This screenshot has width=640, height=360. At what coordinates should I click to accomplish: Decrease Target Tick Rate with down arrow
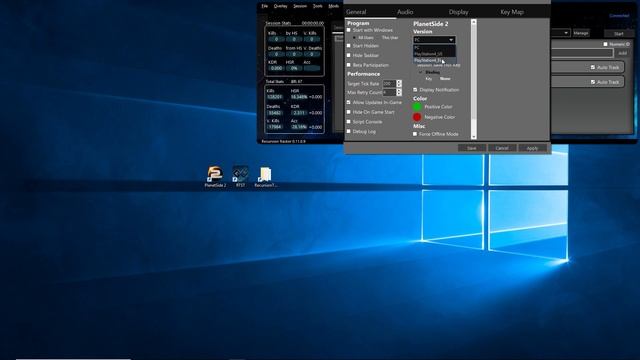pyautogui.click(x=399, y=85)
